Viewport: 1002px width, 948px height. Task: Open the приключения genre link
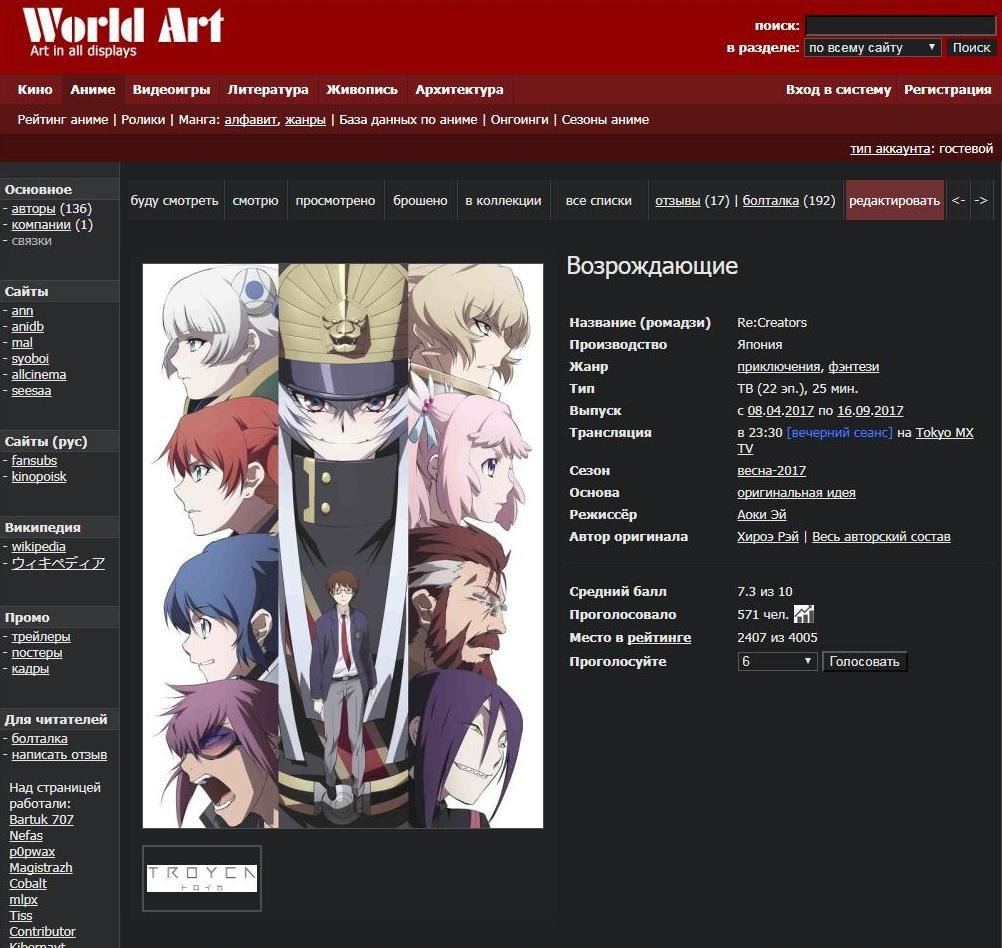click(x=778, y=367)
